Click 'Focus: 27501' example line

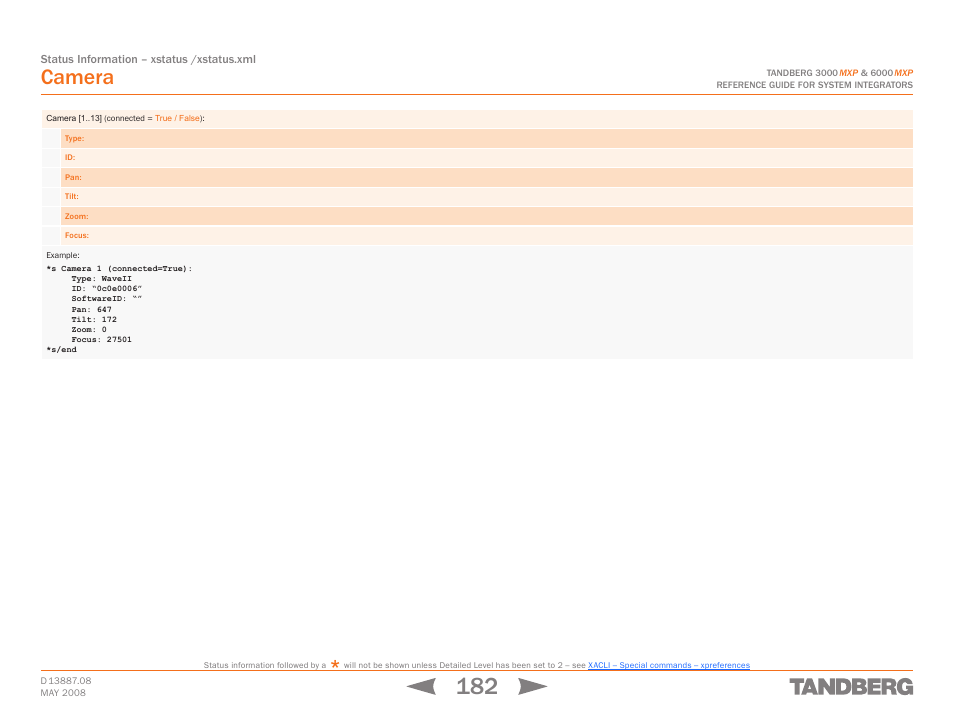[x=102, y=340]
